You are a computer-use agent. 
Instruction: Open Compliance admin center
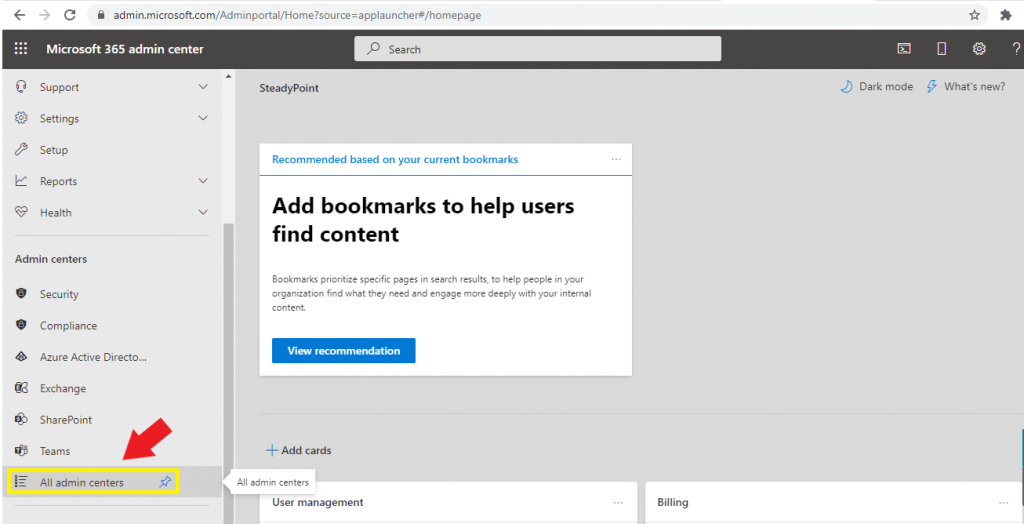68,325
